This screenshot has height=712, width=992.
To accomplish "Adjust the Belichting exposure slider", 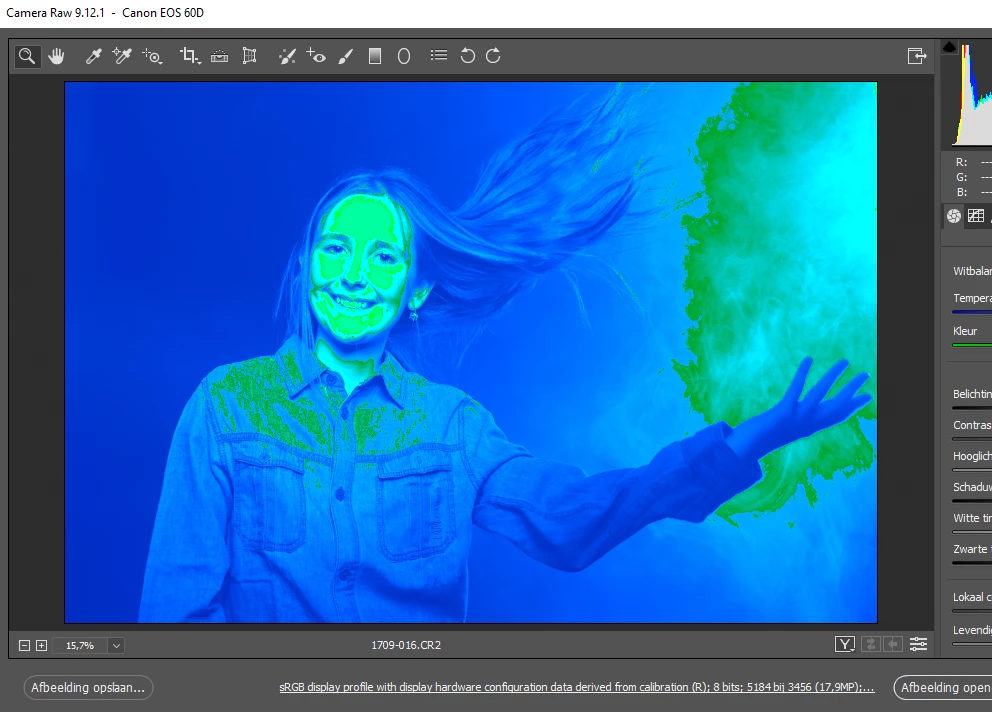I will [972, 408].
